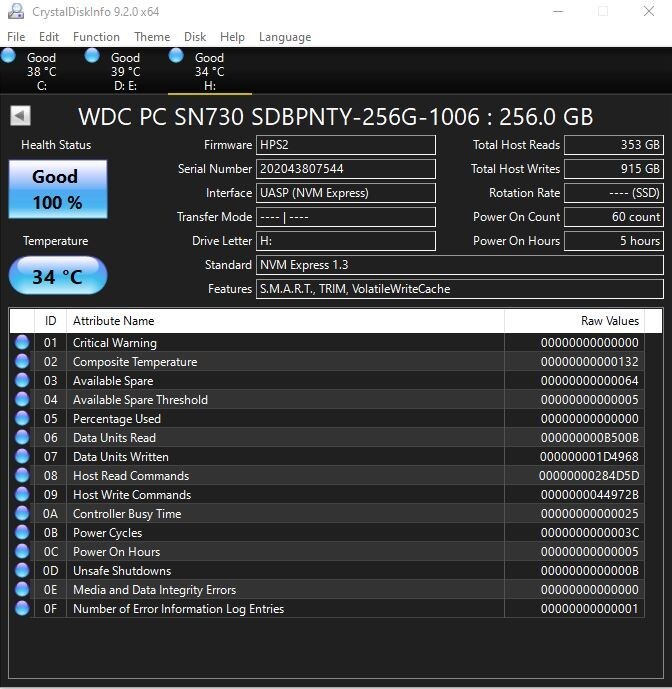Click the disk model title WDC PC SN730

point(335,117)
